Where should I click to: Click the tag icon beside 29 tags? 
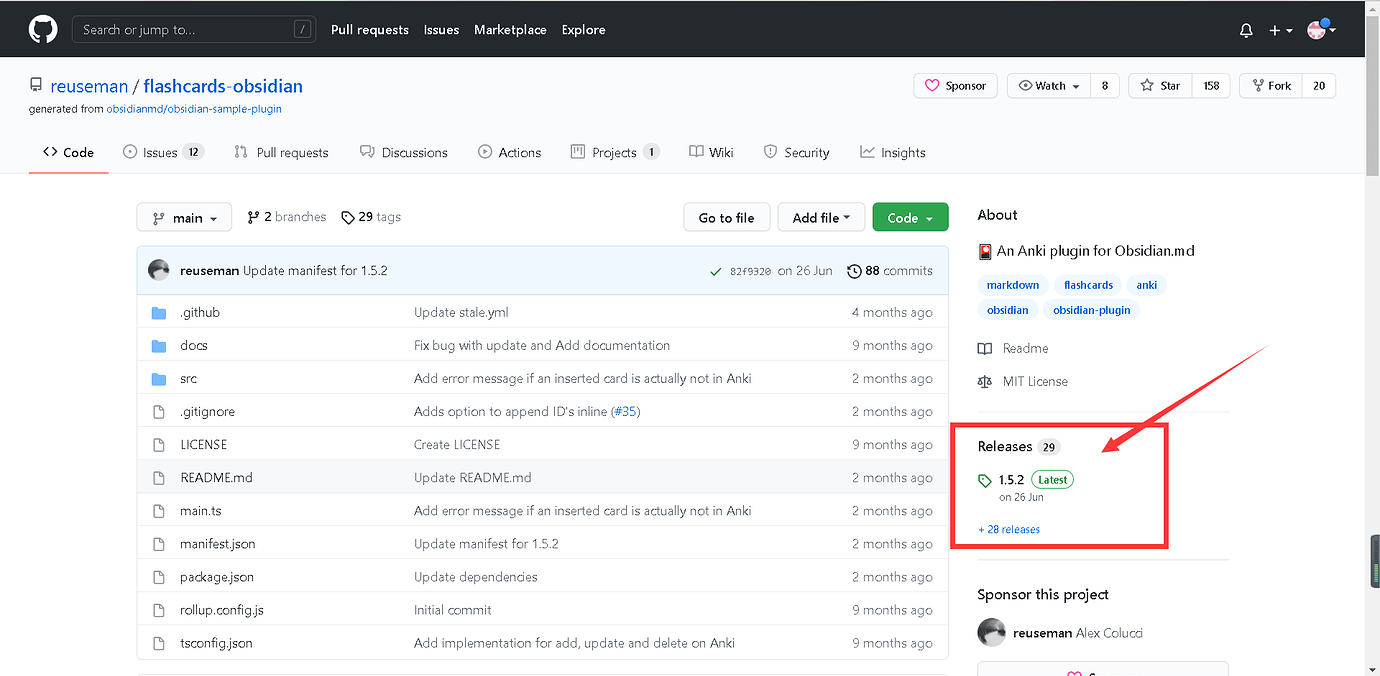[x=347, y=217]
